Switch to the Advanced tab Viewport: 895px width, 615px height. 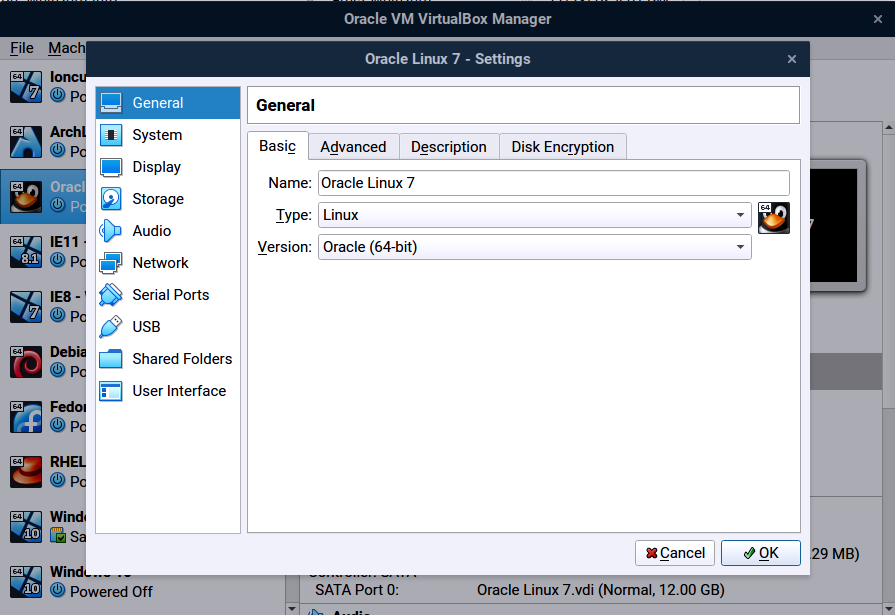coord(353,146)
